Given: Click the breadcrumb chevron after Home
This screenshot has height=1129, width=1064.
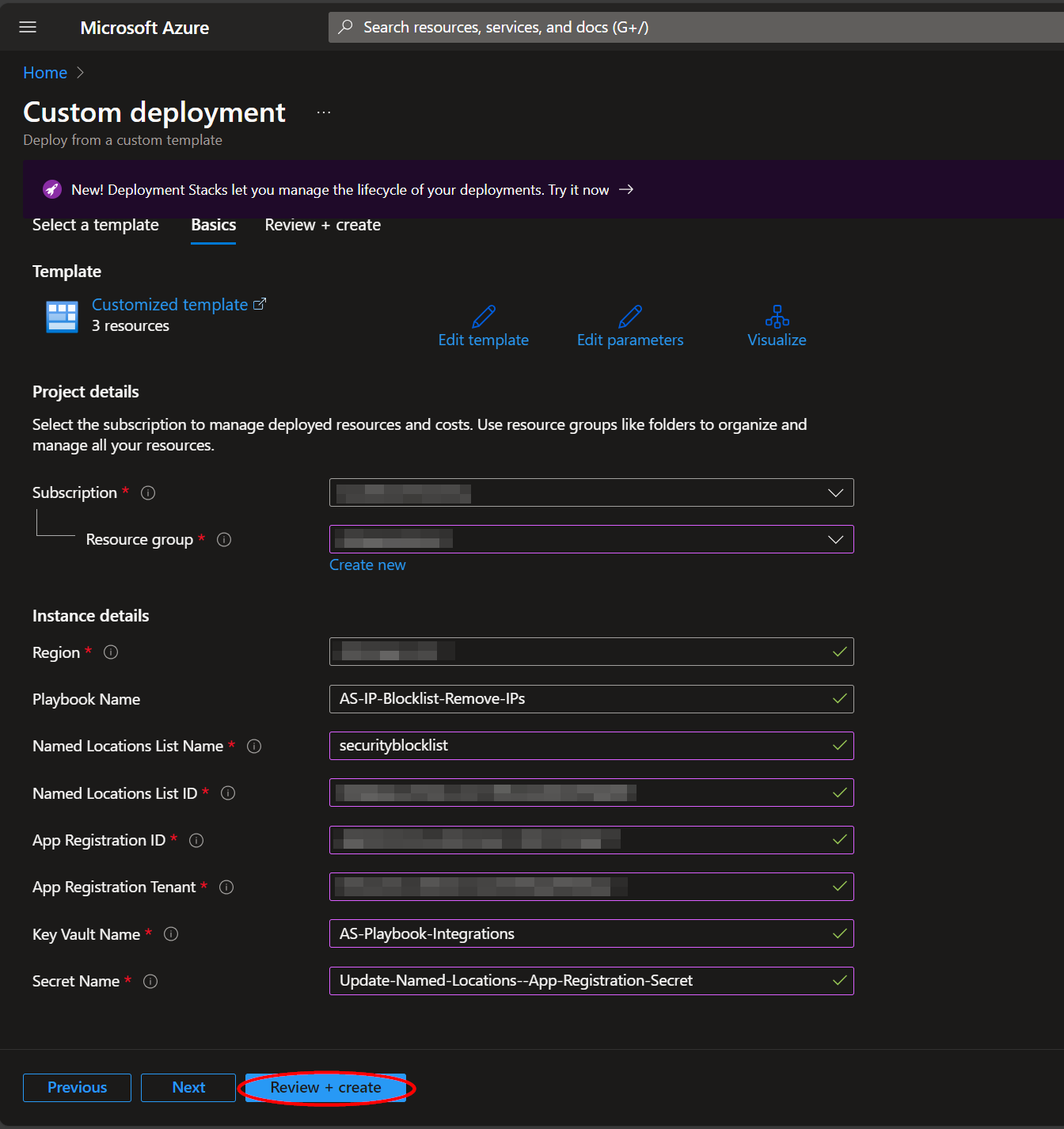Looking at the screenshot, I should tap(80, 73).
